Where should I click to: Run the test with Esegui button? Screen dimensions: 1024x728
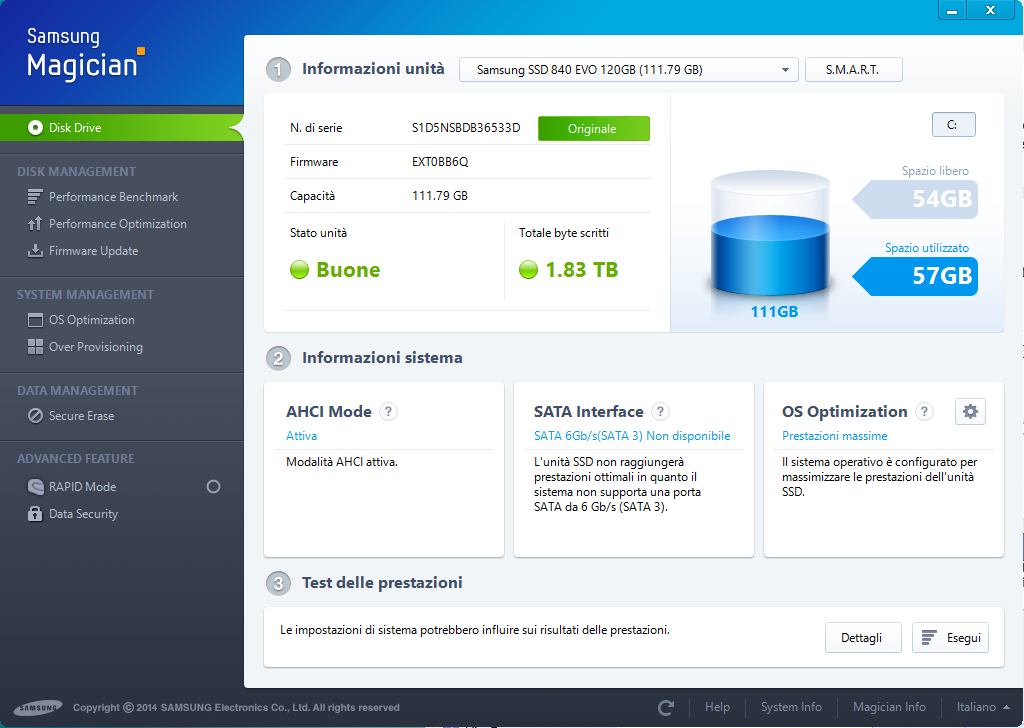pyautogui.click(x=950, y=637)
